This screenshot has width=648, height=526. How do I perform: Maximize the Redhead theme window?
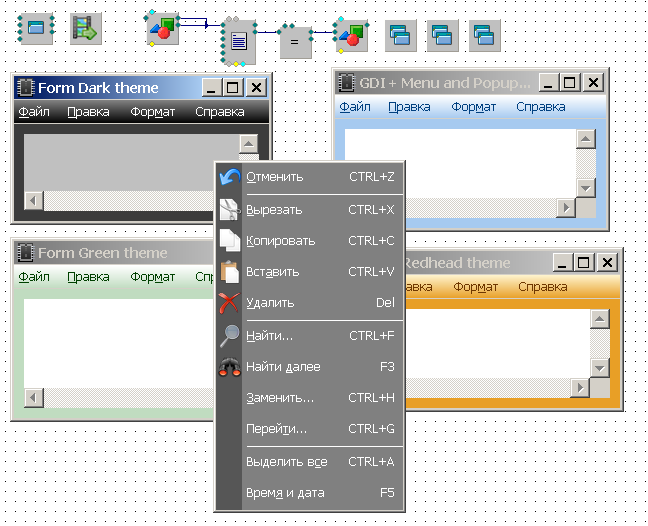[584, 262]
